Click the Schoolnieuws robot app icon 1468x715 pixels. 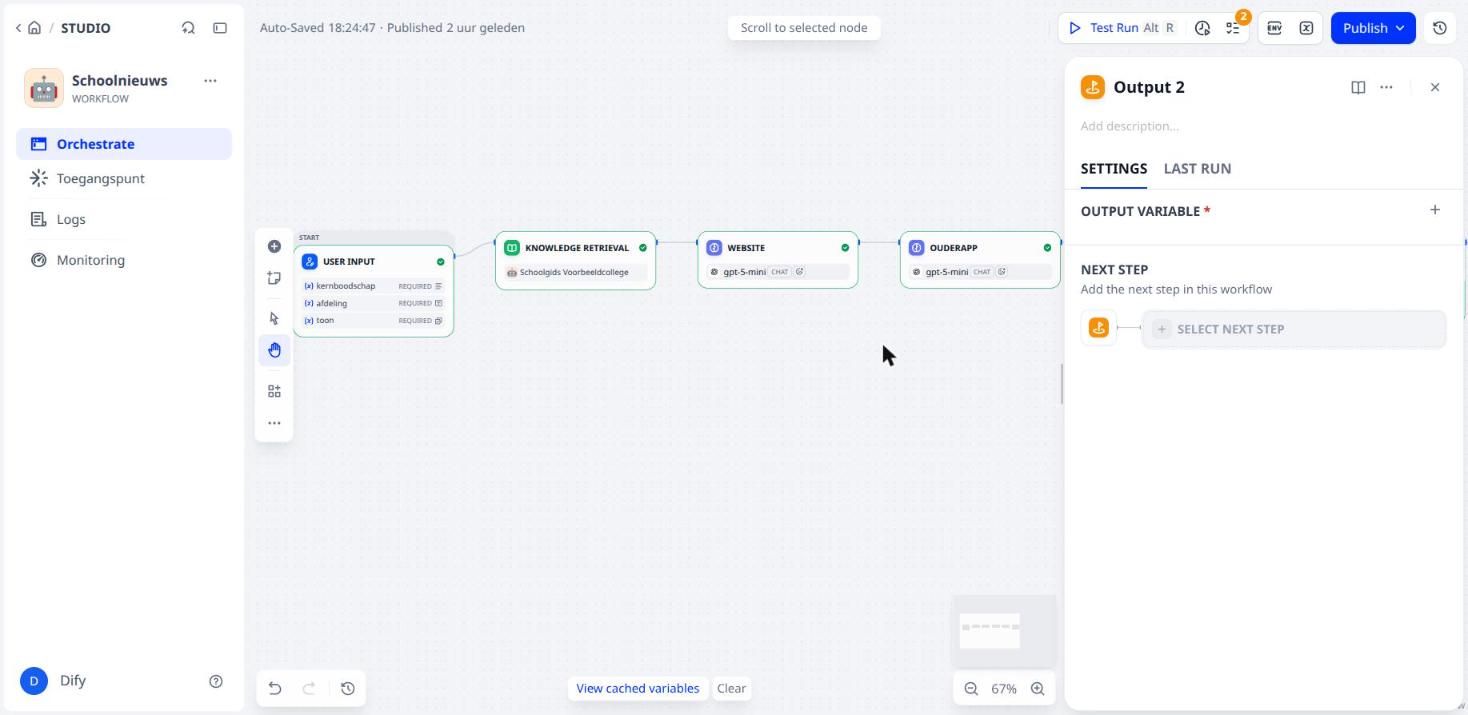[x=43, y=88]
